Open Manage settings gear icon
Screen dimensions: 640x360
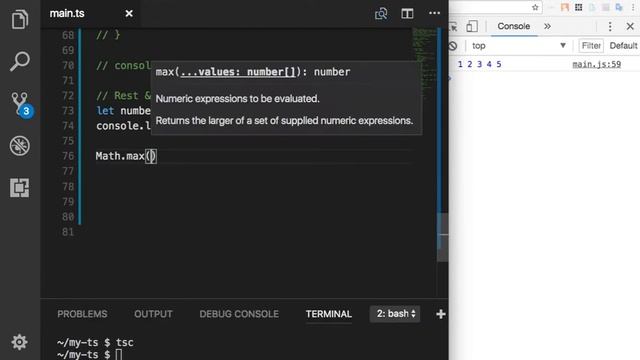pos(19,342)
